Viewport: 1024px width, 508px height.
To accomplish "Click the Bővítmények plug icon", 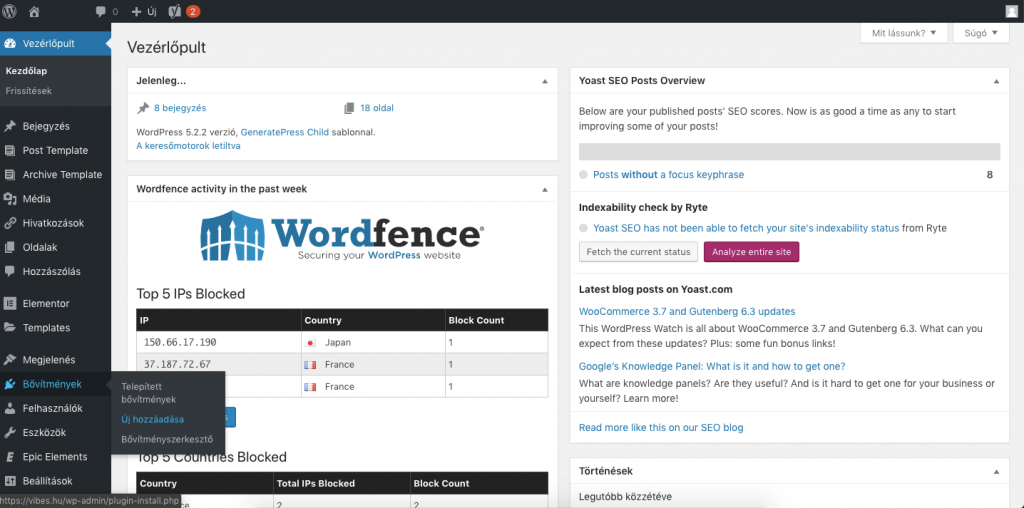I will [x=10, y=384].
